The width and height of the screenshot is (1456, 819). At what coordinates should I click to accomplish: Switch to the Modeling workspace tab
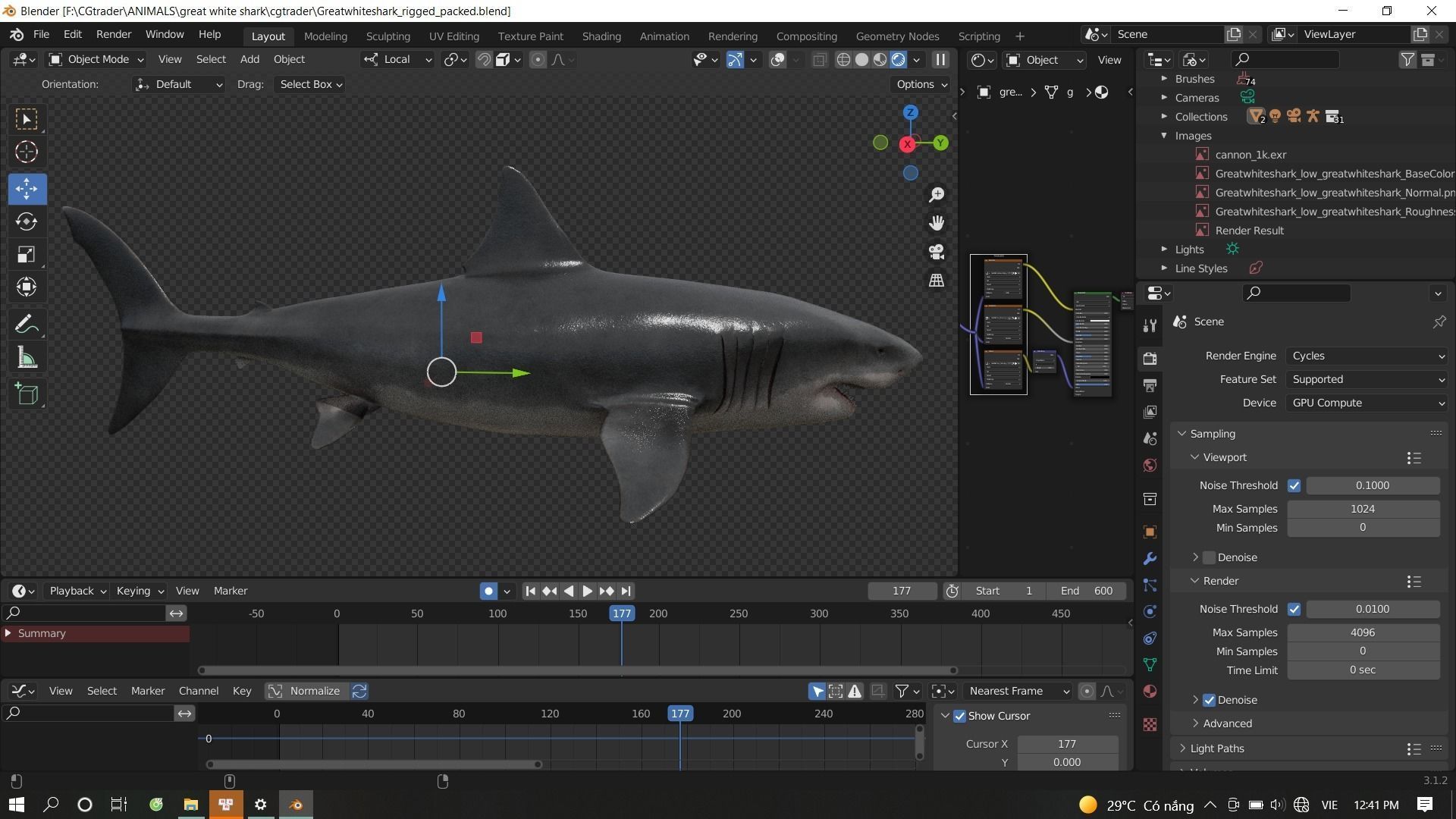[325, 36]
